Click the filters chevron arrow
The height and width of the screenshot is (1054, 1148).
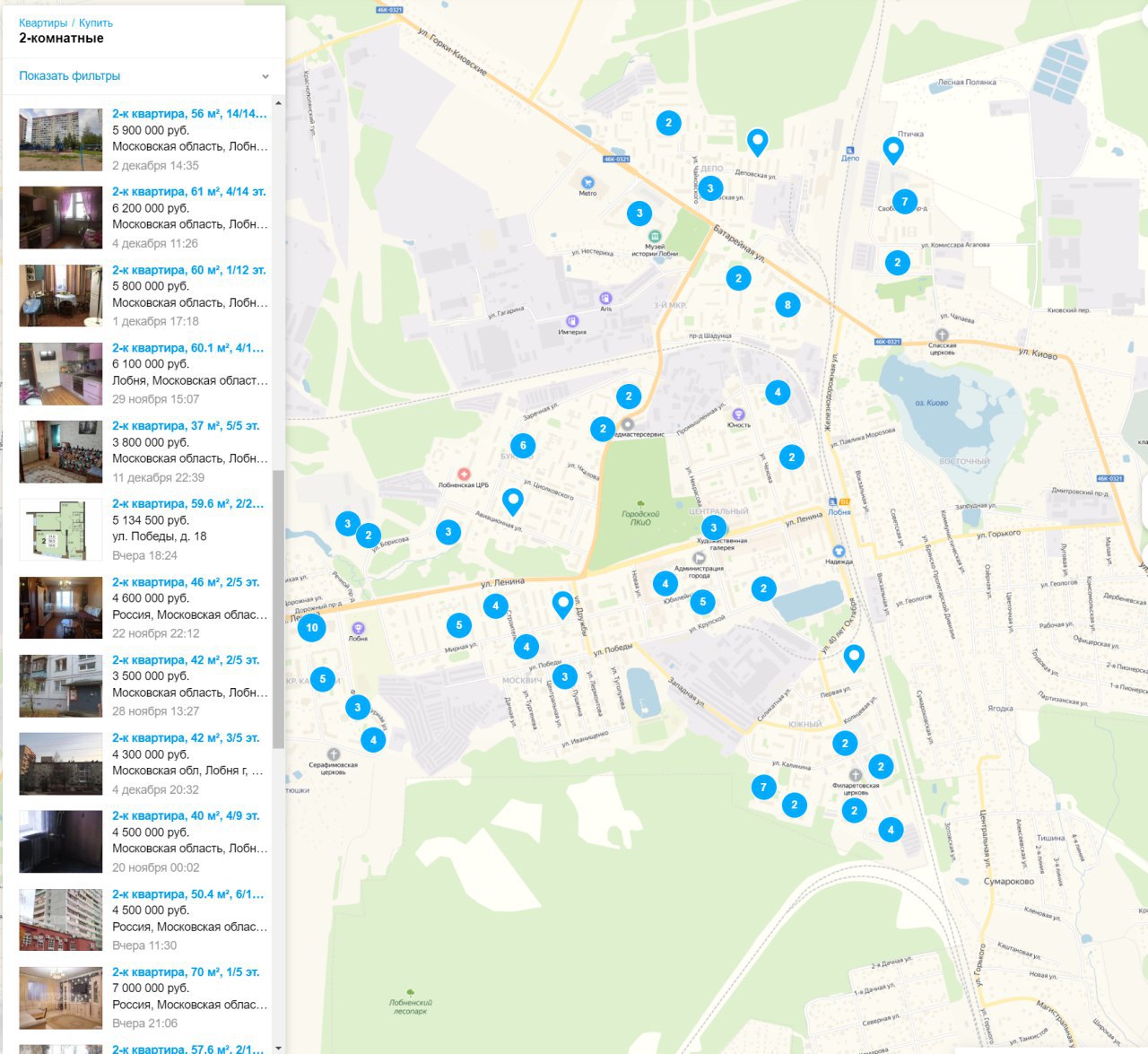pyautogui.click(x=265, y=76)
